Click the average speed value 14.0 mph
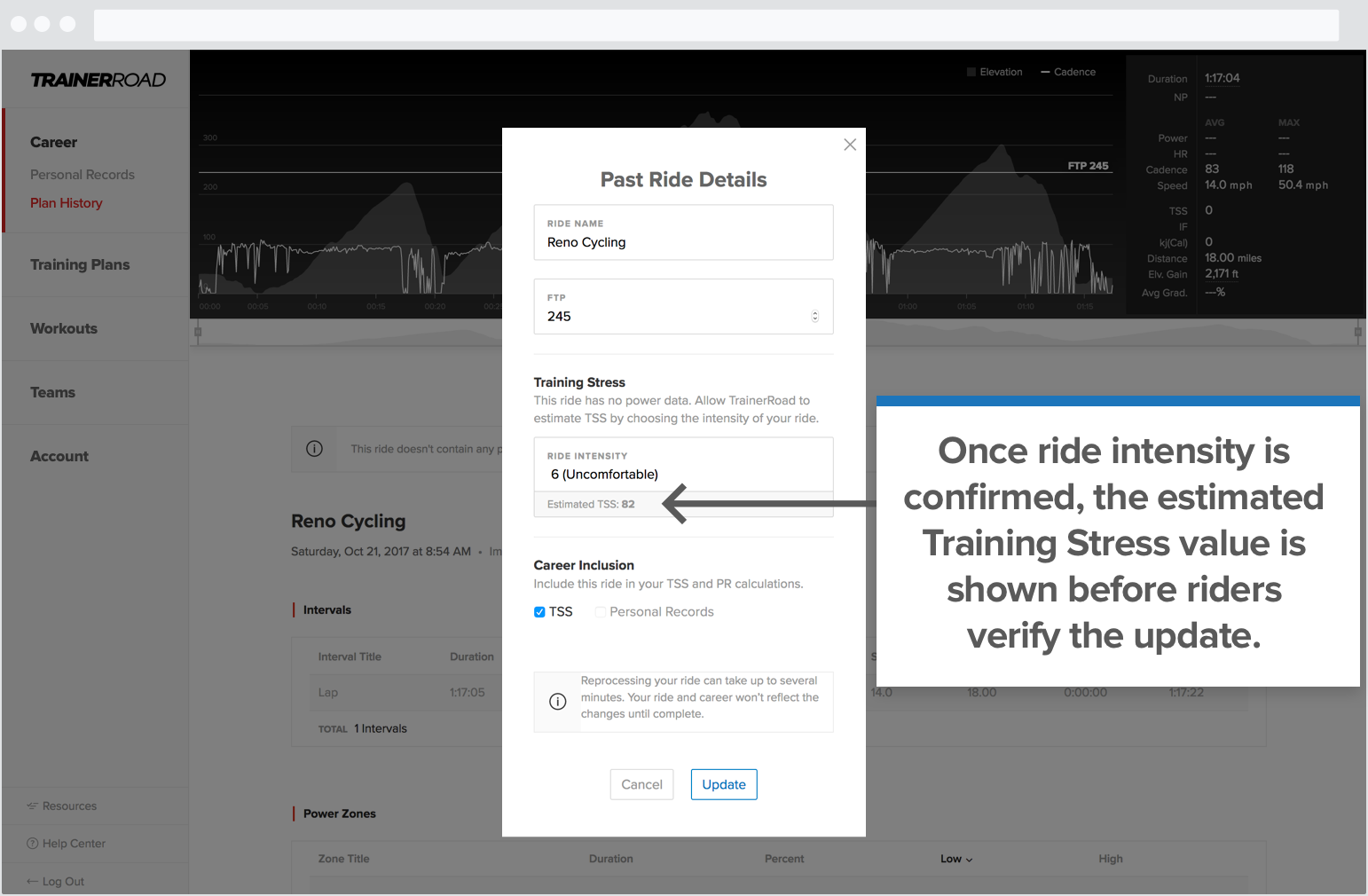 coord(1229,185)
